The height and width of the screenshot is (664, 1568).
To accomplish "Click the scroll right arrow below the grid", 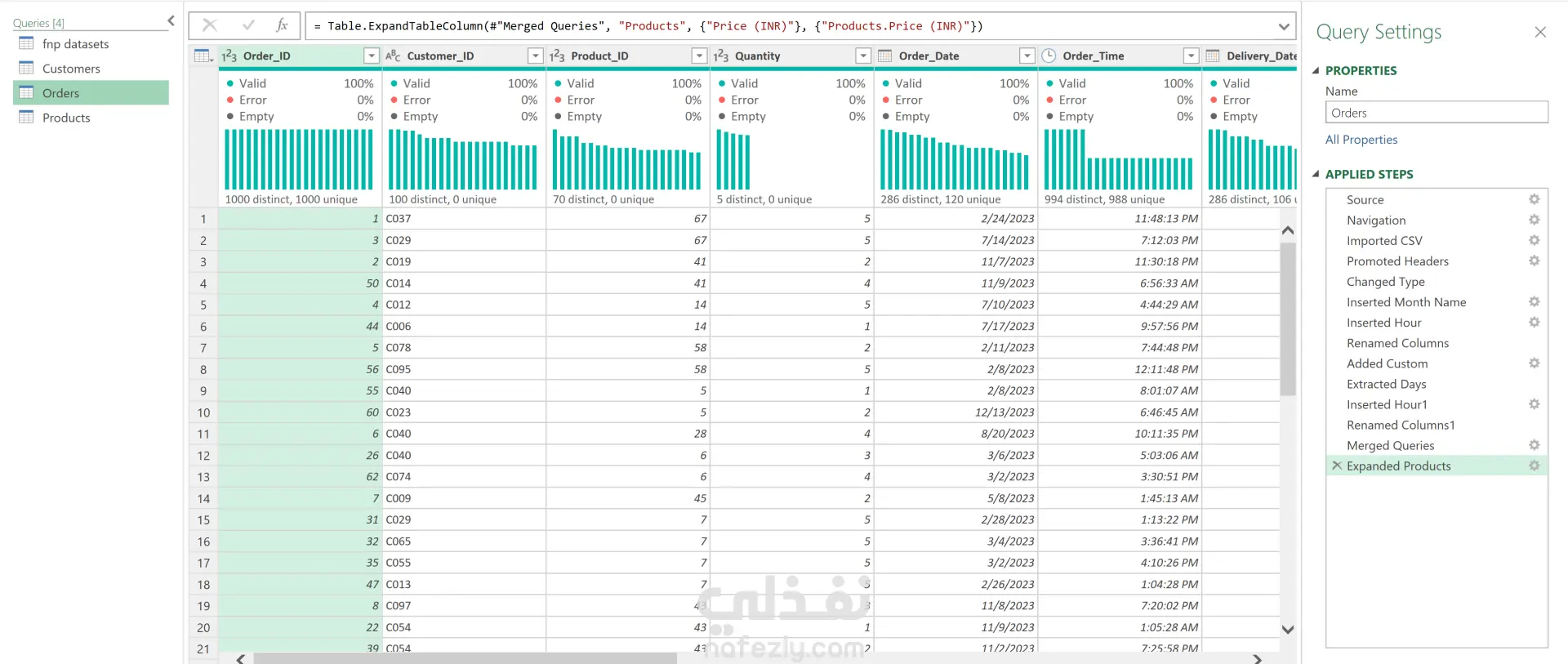I will click(1258, 658).
